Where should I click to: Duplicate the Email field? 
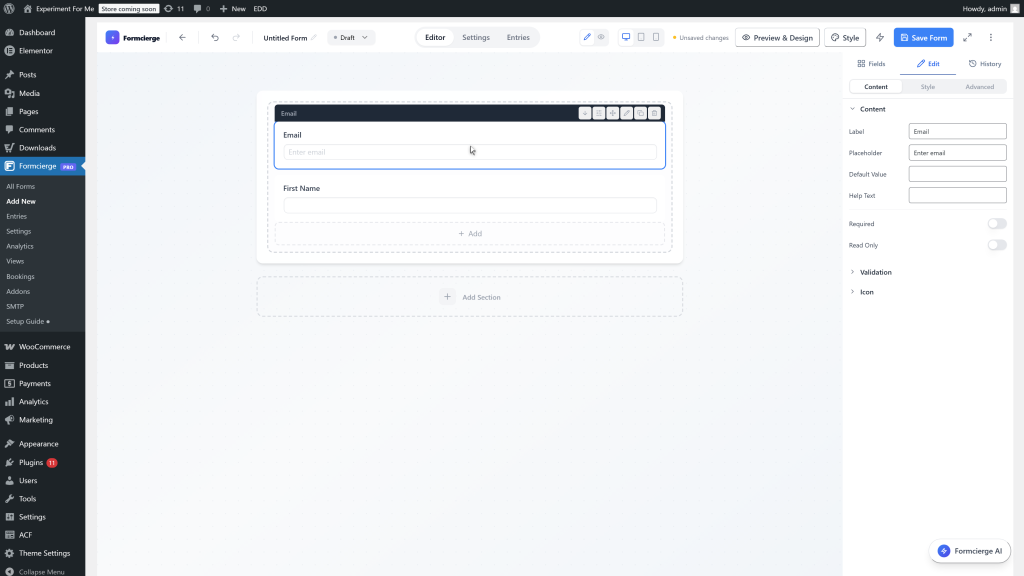pos(640,113)
